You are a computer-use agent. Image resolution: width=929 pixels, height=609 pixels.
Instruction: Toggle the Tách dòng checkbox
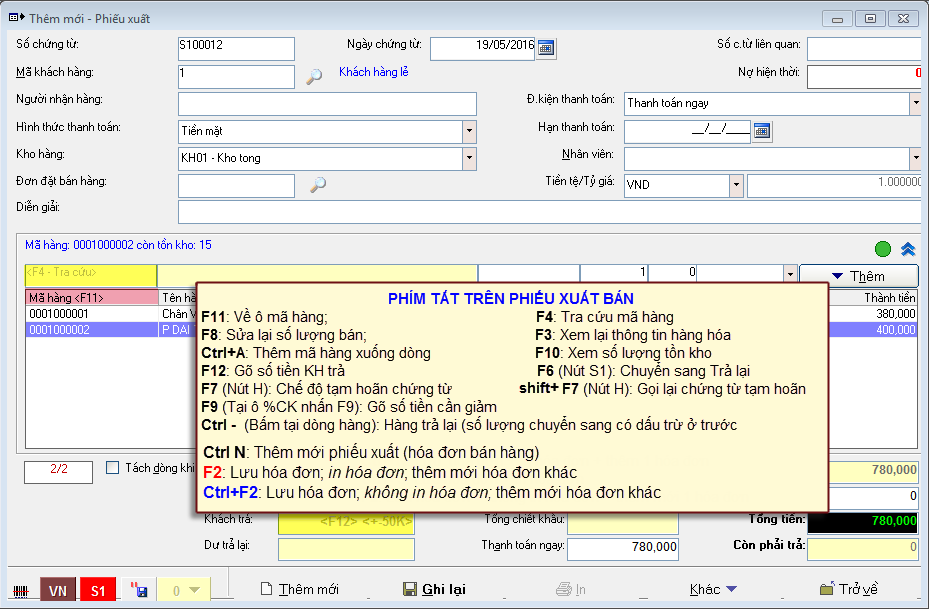point(112,467)
